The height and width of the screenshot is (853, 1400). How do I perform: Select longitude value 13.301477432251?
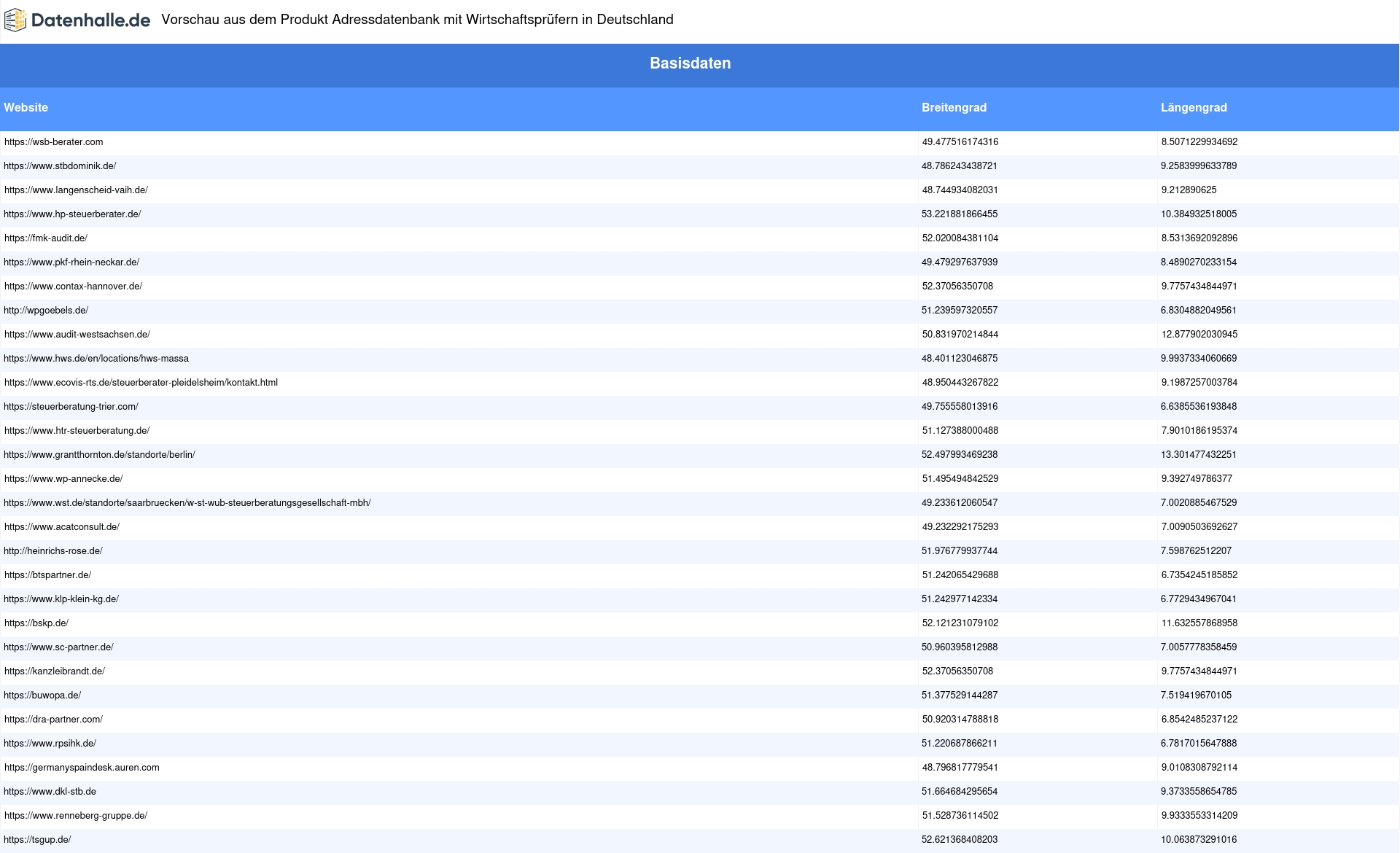(x=1199, y=455)
